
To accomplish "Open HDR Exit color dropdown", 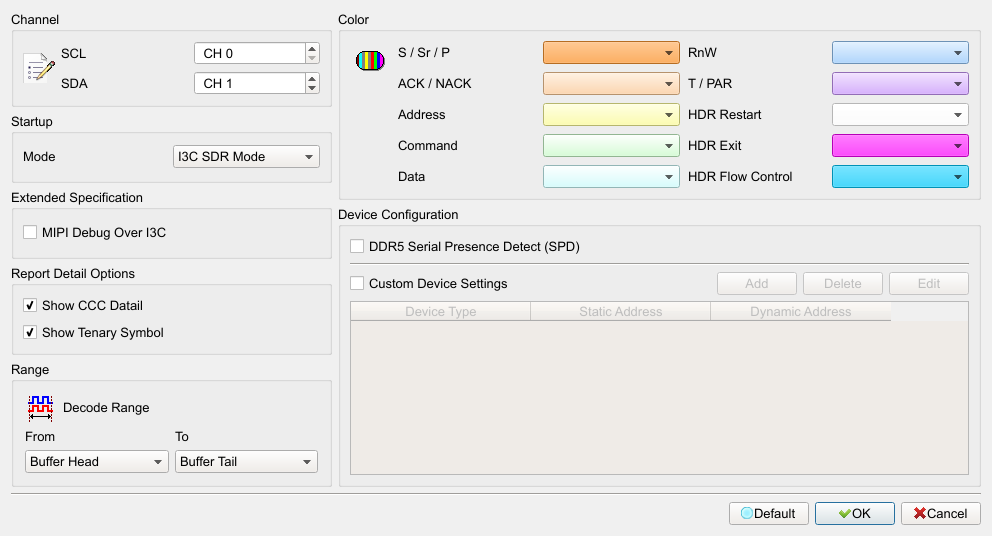I will coord(900,146).
